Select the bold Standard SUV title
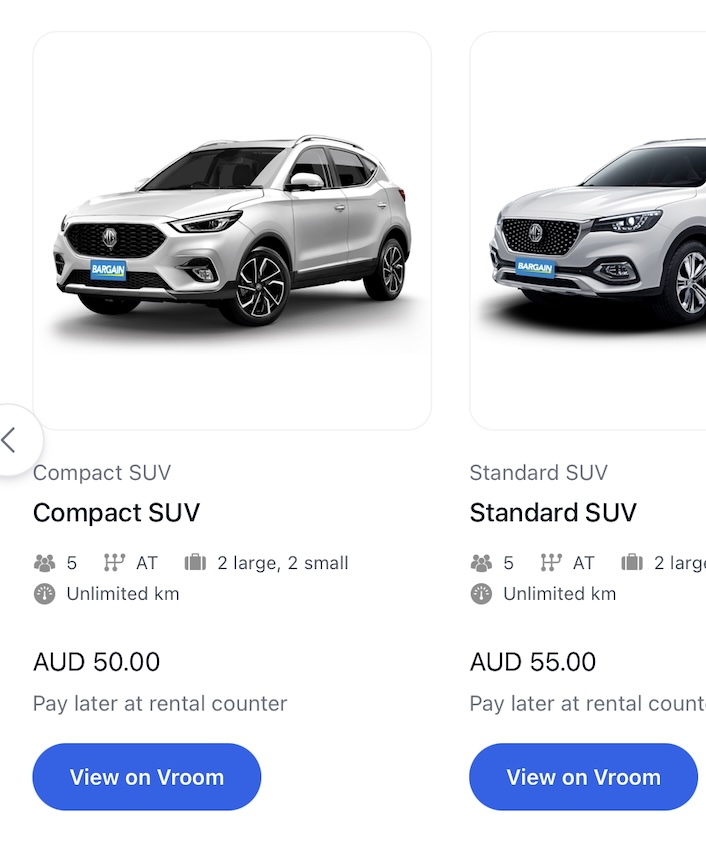The height and width of the screenshot is (860, 706). coord(553,513)
